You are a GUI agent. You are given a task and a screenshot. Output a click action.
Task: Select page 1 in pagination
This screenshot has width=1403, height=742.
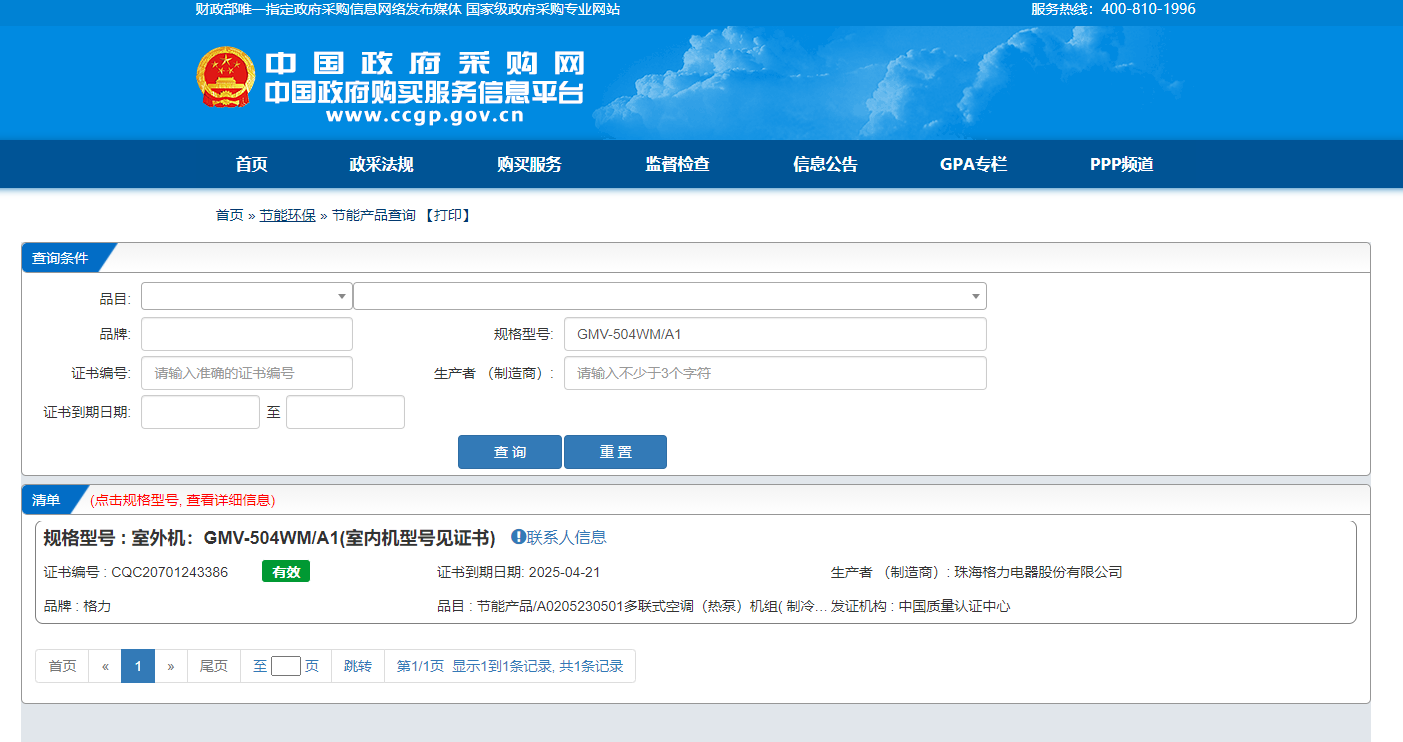138,666
